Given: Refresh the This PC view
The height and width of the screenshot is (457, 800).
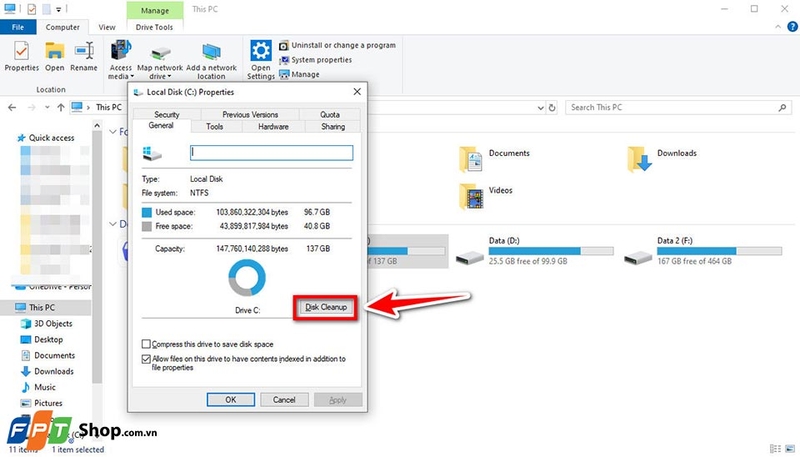Looking at the screenshot, I should pos(552,108).
